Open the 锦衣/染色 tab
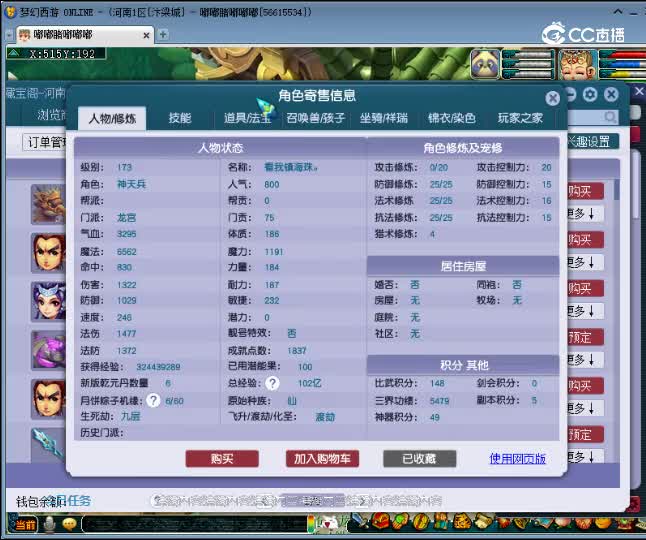Viewport: 646px width, 540px height. click(452, 118)
